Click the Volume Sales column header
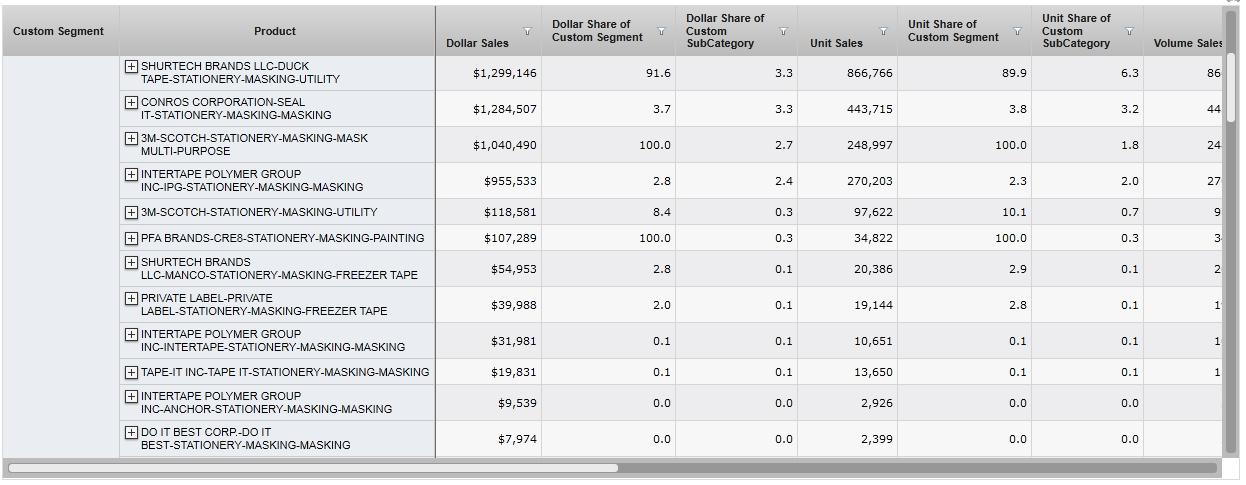This screenshot has height=485, width=1246. point(1187,43)
